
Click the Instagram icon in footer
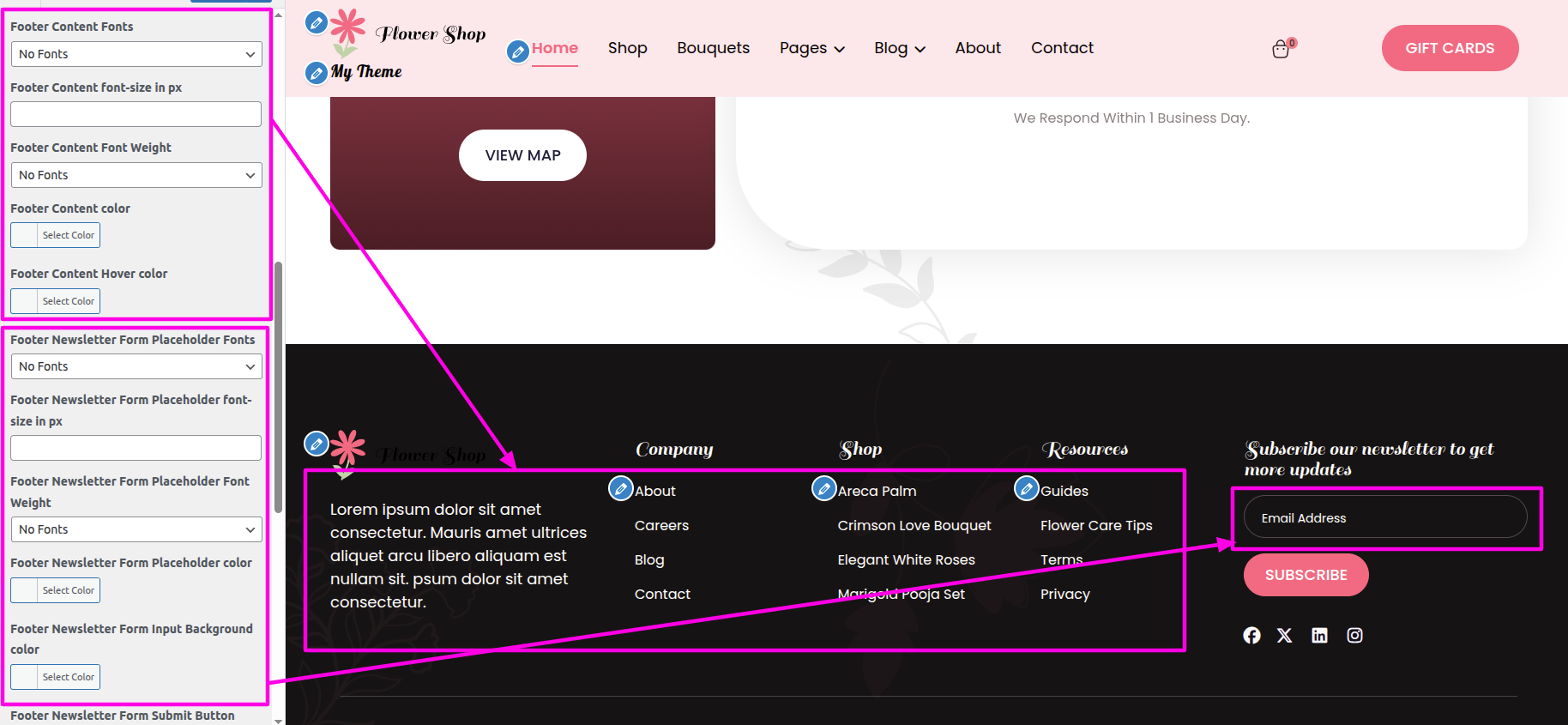click(1354, 635)
